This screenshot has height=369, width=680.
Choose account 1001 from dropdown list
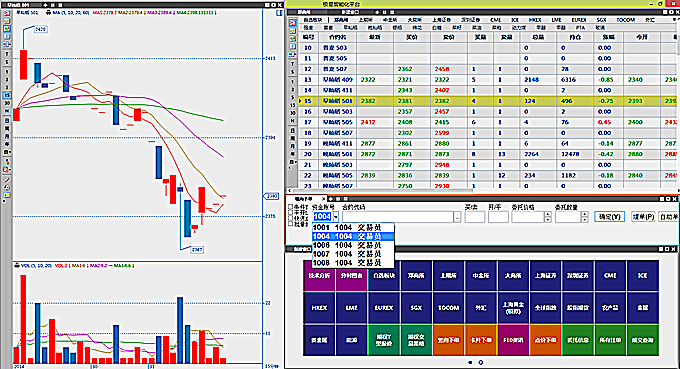pos(353,227)
